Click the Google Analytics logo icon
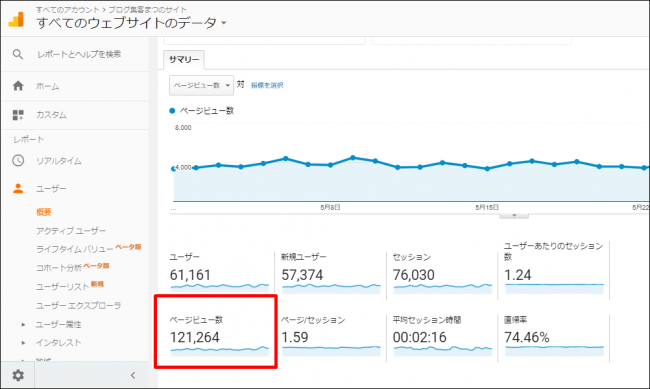Viewport: 650px width, 389px height. [x=16, y=19]
